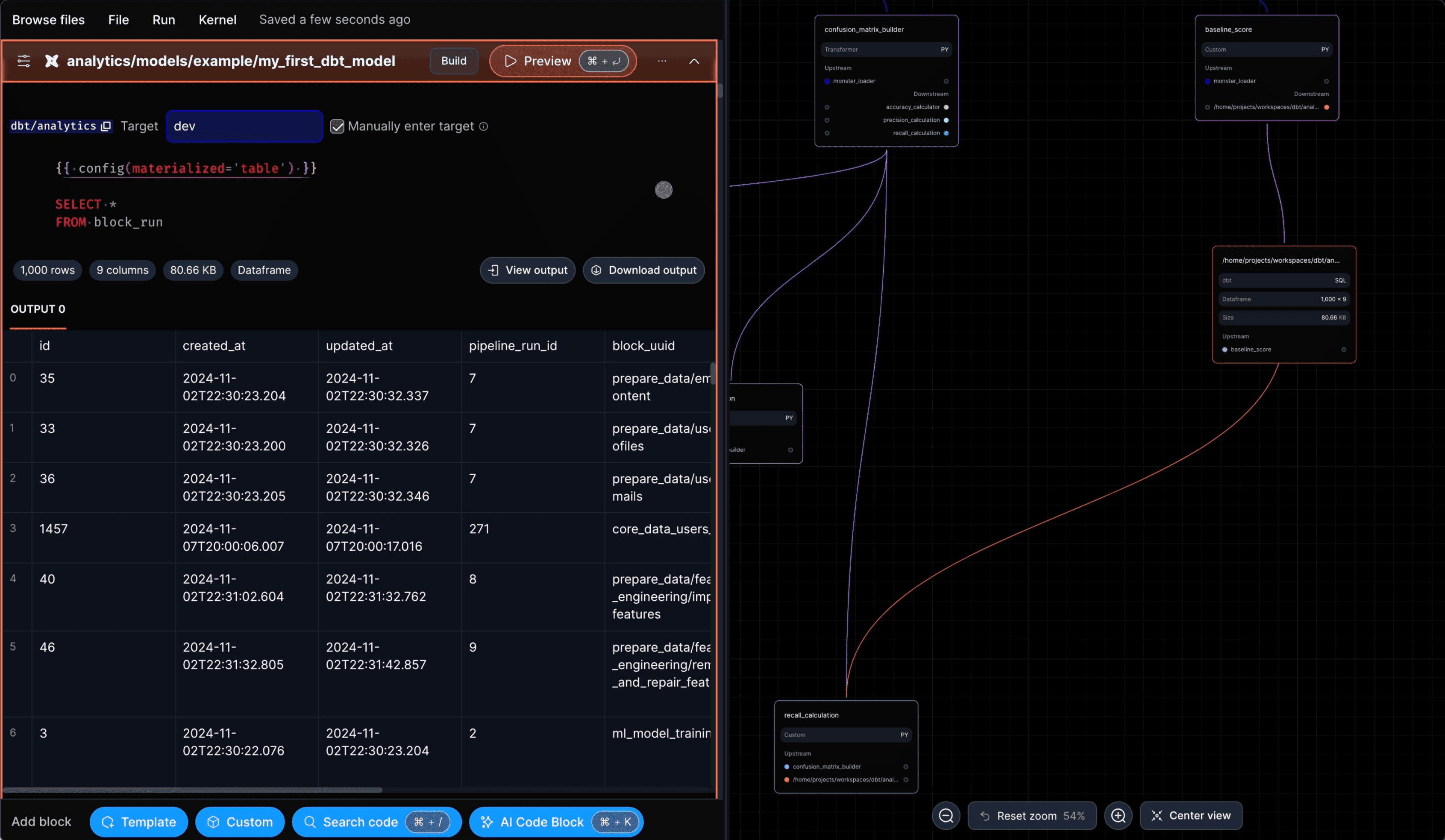This screenshot has height=840, width=1445.
Task: Copy the dbt/analytics path icon
Action: point(106,126)
